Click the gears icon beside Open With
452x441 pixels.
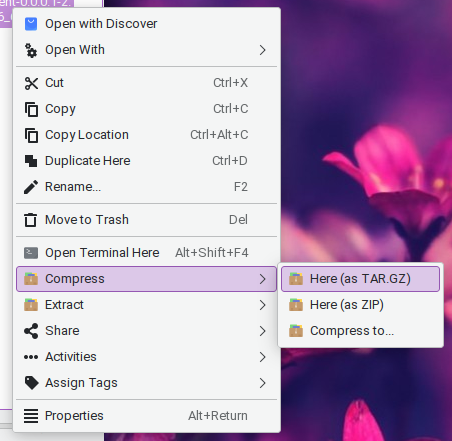coord(31,50)
